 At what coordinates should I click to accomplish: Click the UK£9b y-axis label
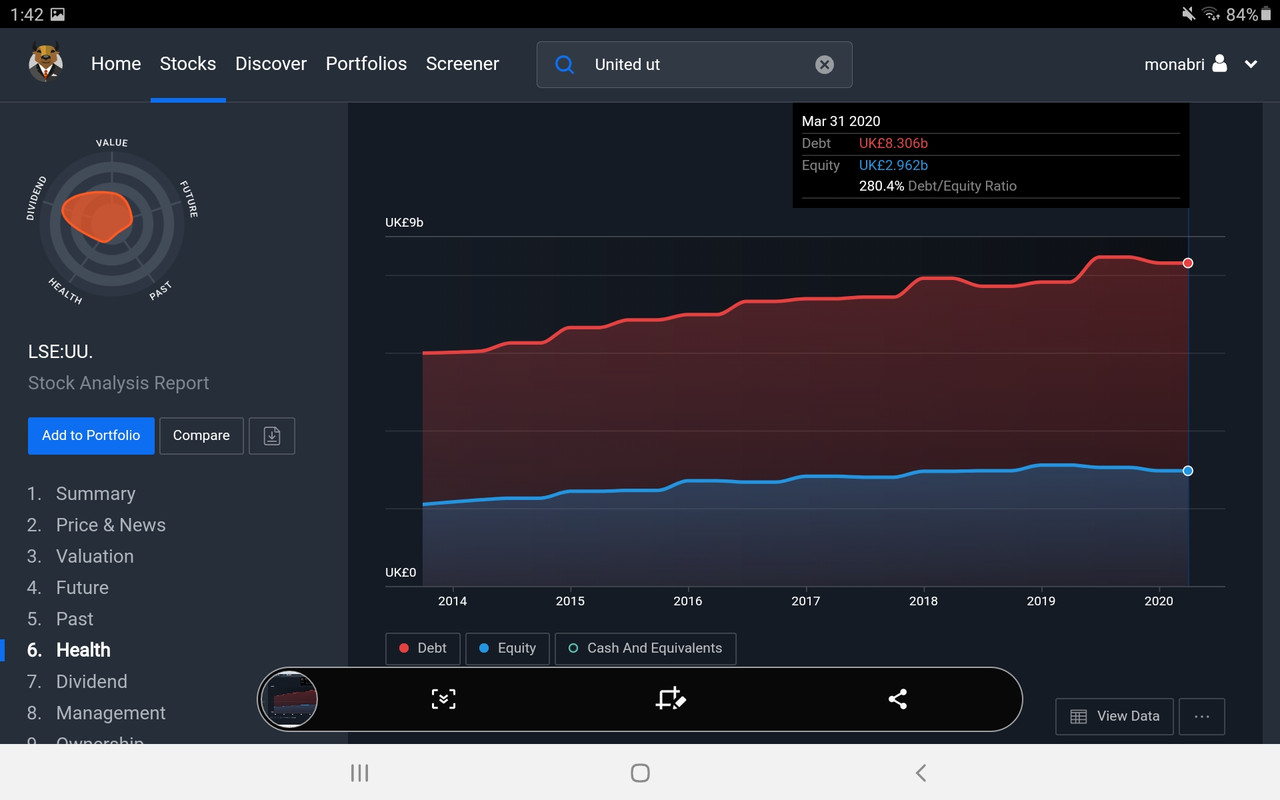click(404, 222)
